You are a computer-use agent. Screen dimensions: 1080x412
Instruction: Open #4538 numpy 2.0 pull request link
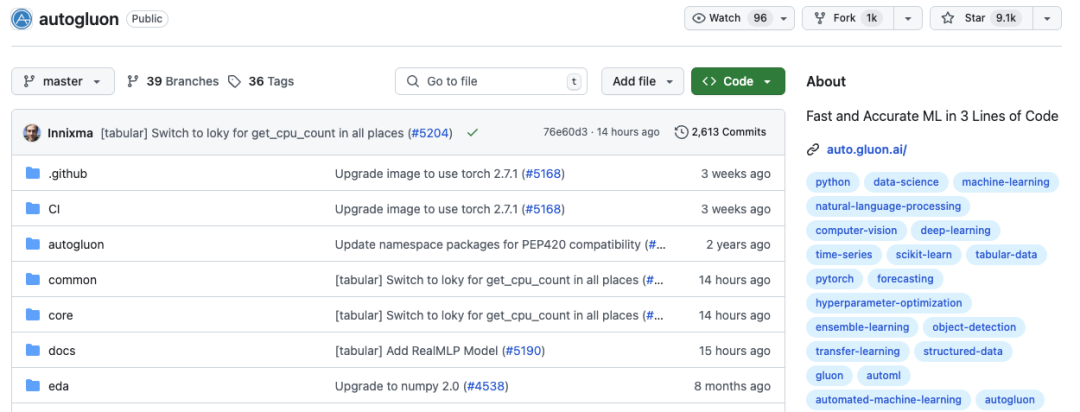point(486,387)
